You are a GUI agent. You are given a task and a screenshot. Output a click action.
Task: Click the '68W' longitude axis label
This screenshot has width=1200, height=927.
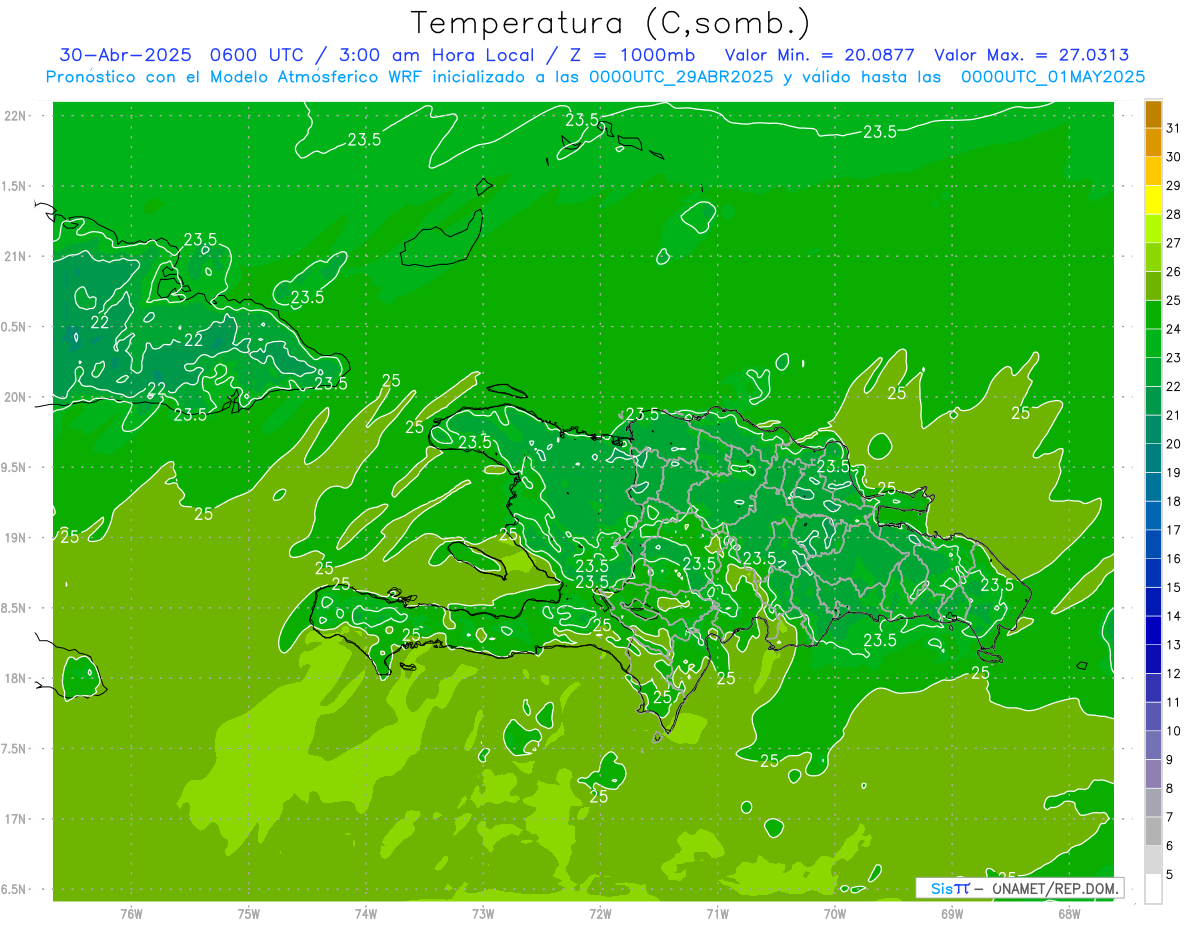click(x=1069, y=913)
